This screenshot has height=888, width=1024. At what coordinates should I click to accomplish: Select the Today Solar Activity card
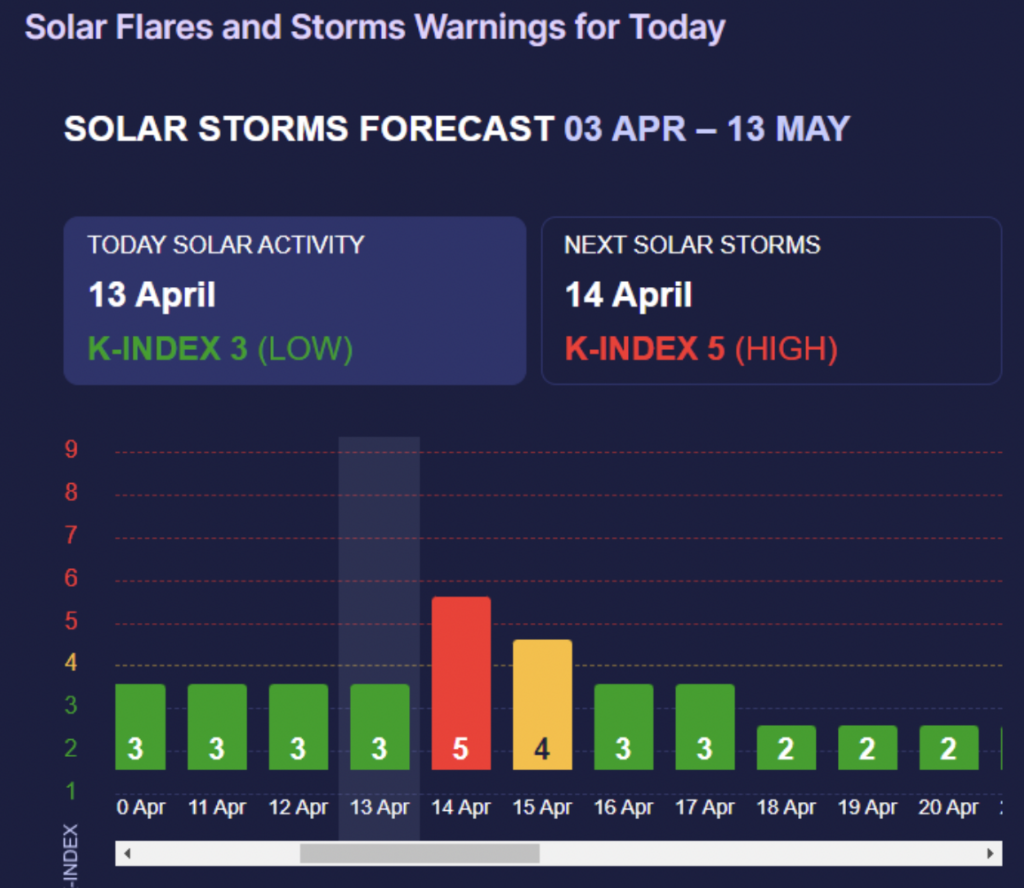(x=295, y=300)
